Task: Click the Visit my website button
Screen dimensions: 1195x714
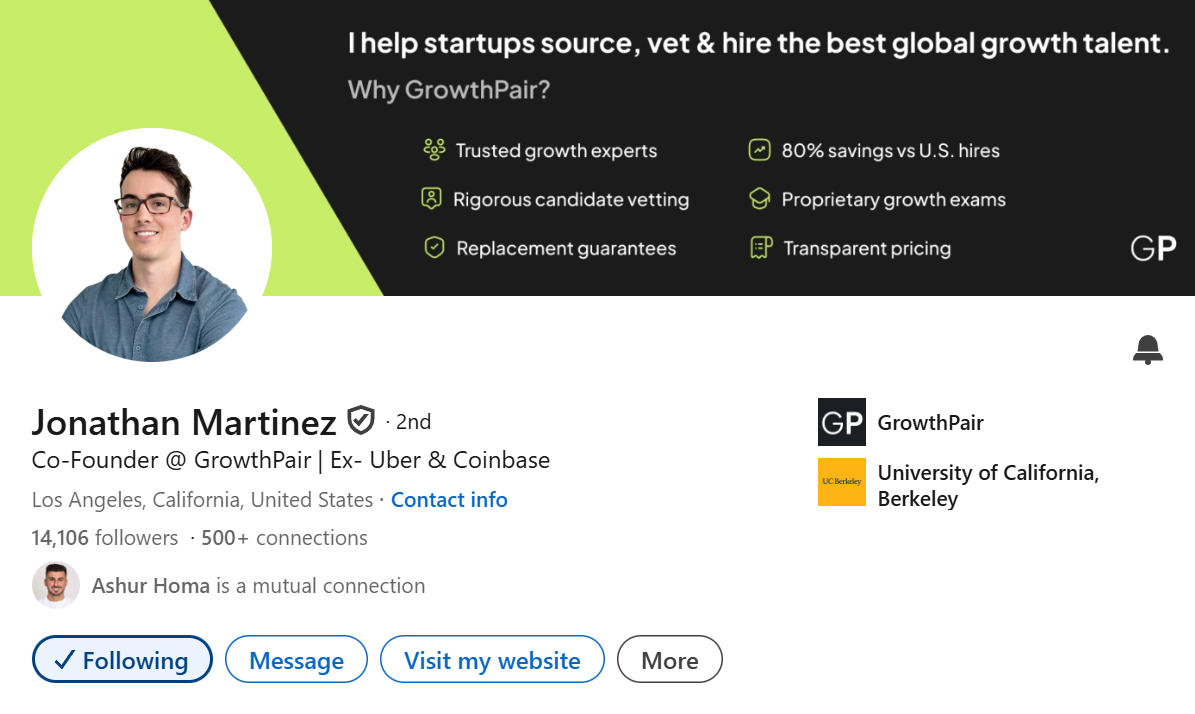Action: (492, 659)
